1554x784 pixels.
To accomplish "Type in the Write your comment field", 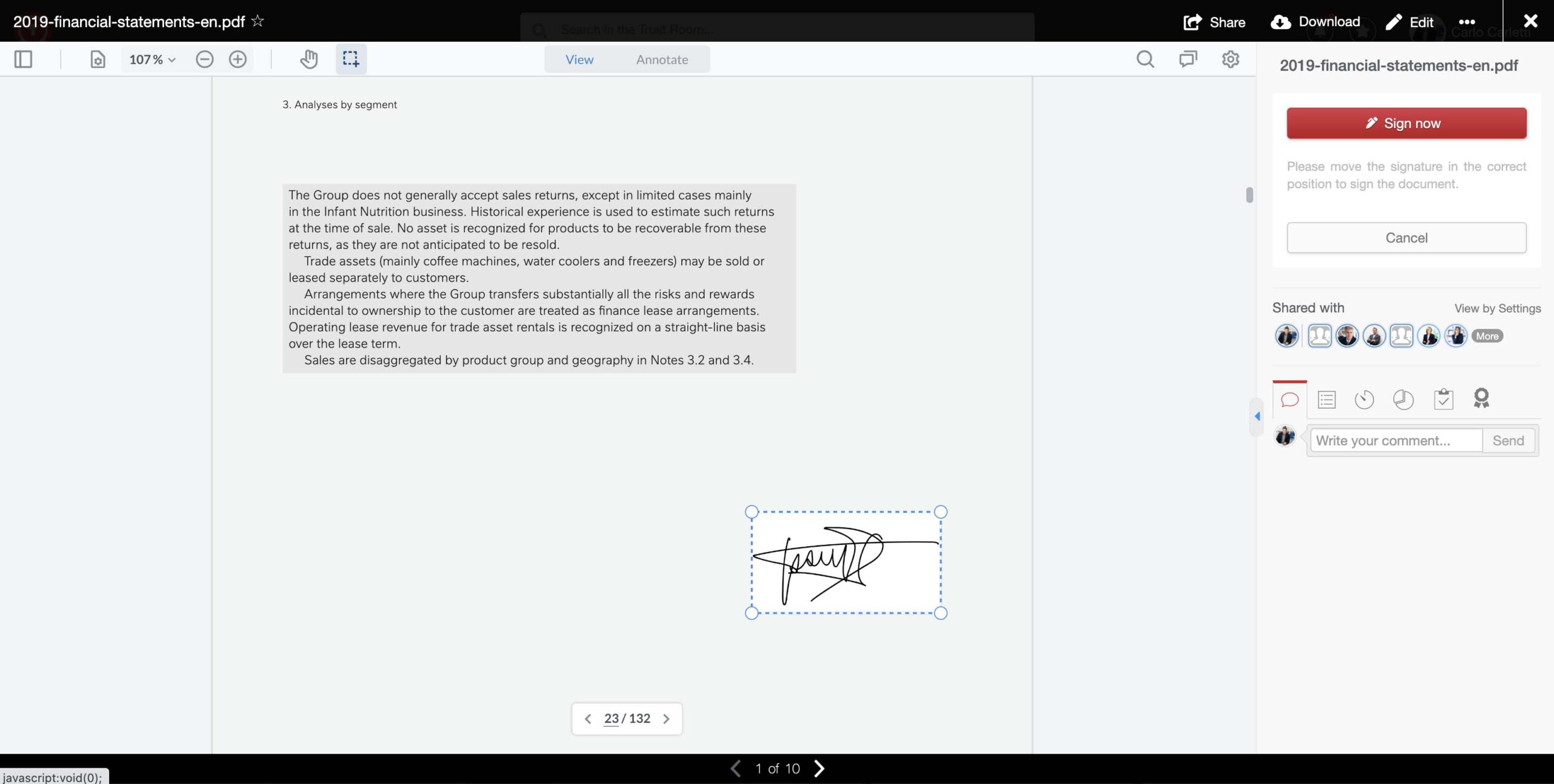I will pyautogui.click(x=1395, y=440).
